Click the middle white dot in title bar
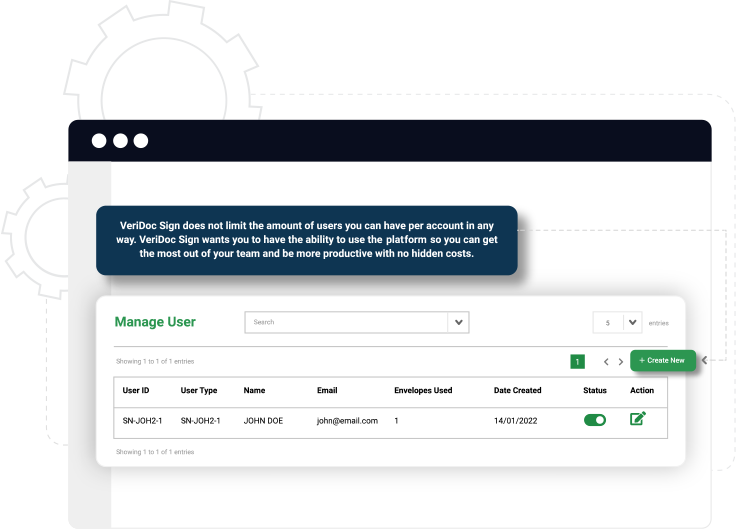This screenshot has width=750, height=530. coord(120,141)
